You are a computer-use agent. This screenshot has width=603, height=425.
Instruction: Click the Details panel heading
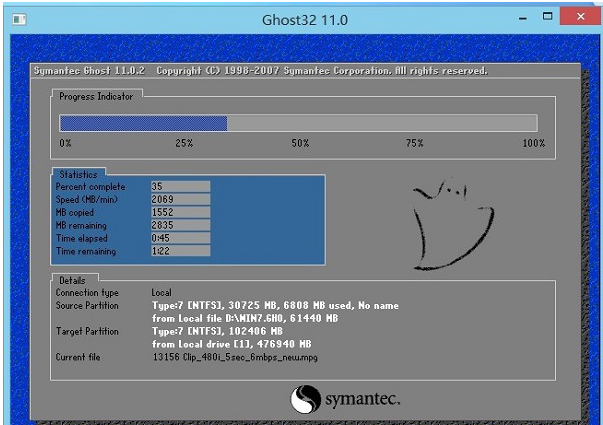click(72, 281)
